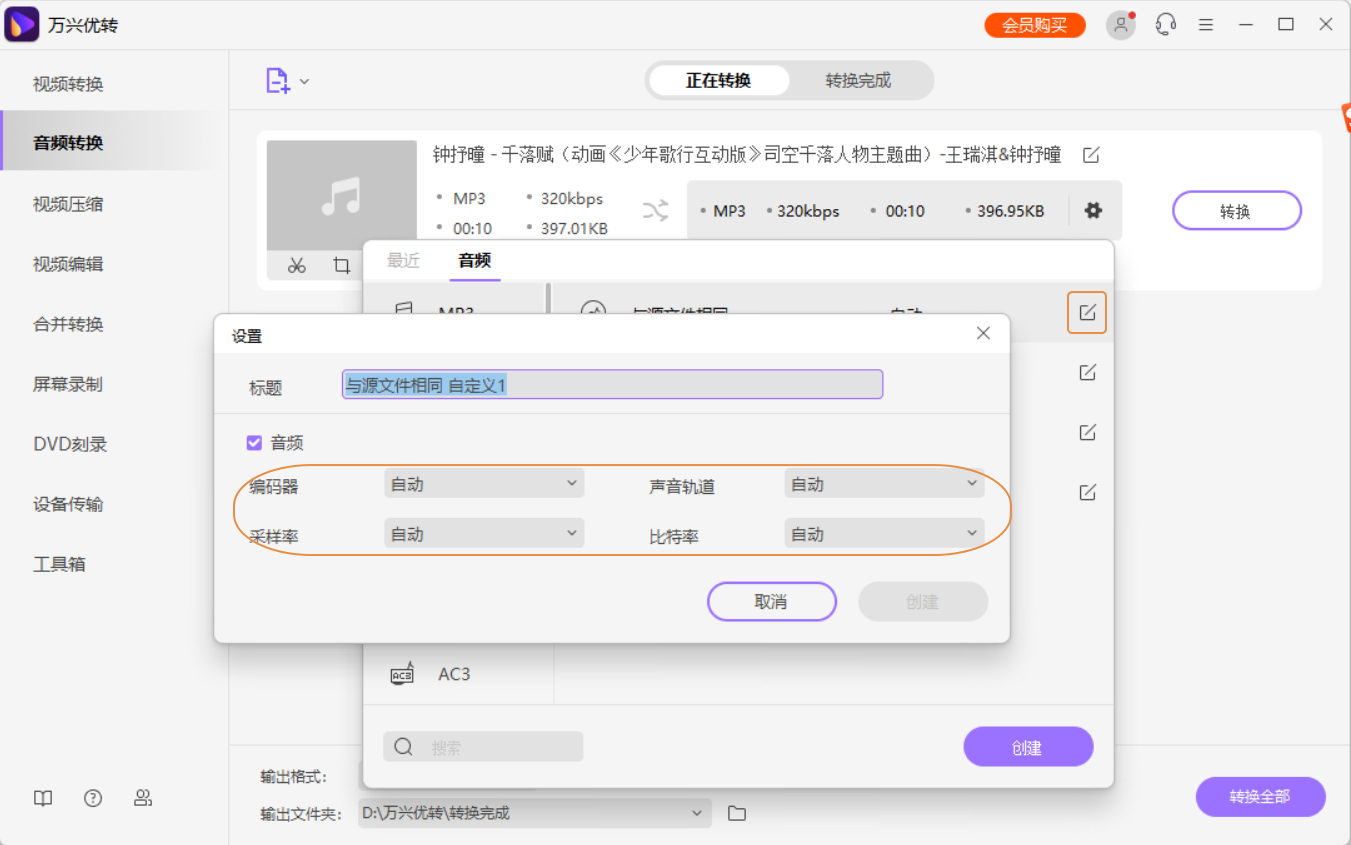Click the rename pencil icon beside the song title
Viewport: 1351px width, 845px height.
1091,155
